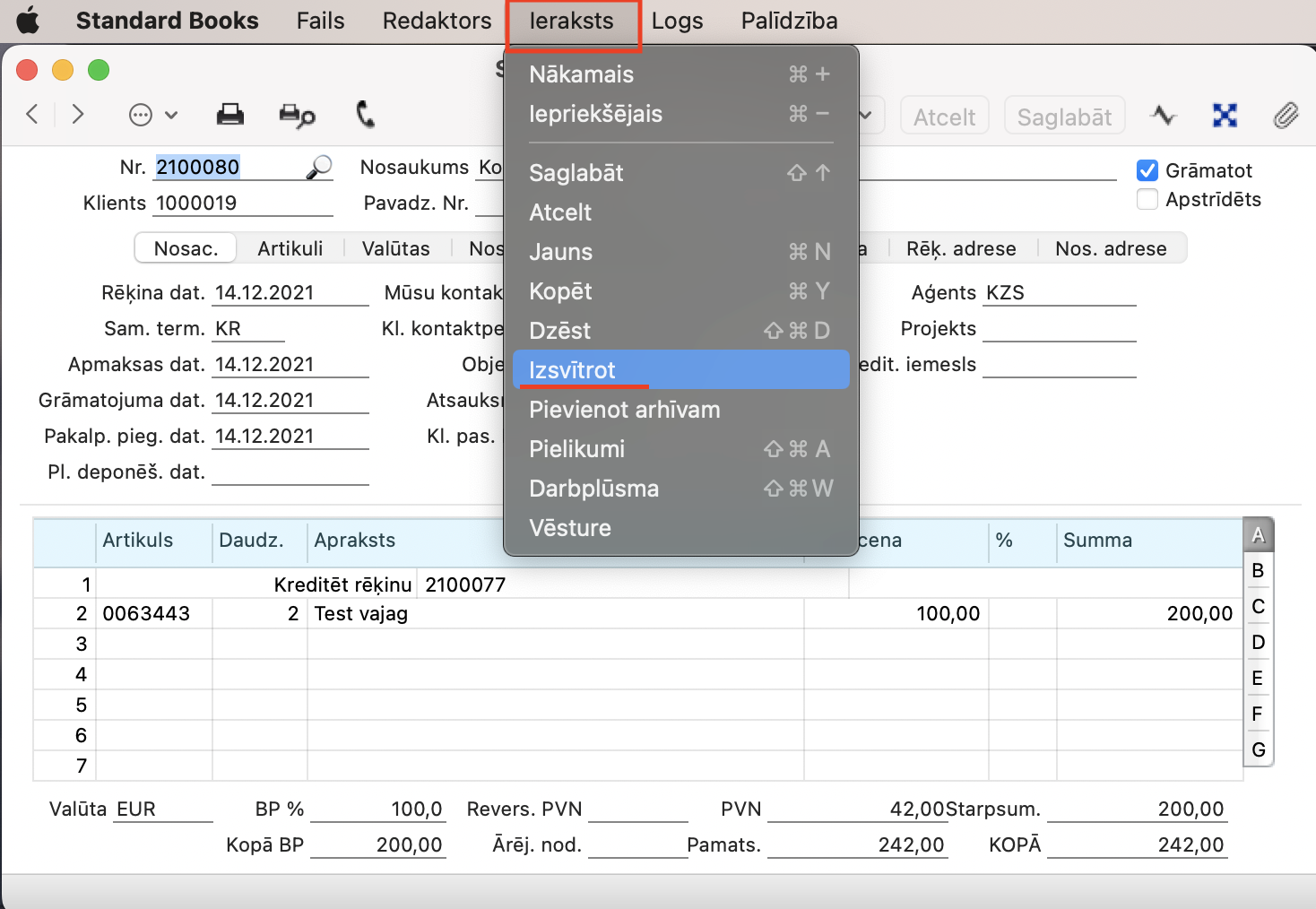Open the Apple menu
This screenshot has width=1316, height=909.
point(29,21)
